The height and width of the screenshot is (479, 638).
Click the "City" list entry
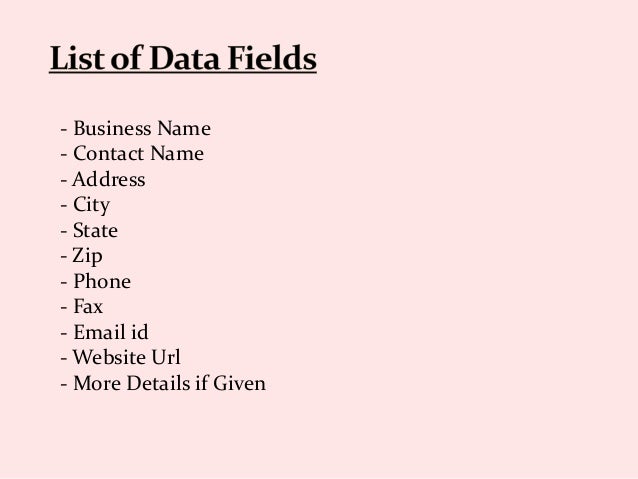[85, 205]
